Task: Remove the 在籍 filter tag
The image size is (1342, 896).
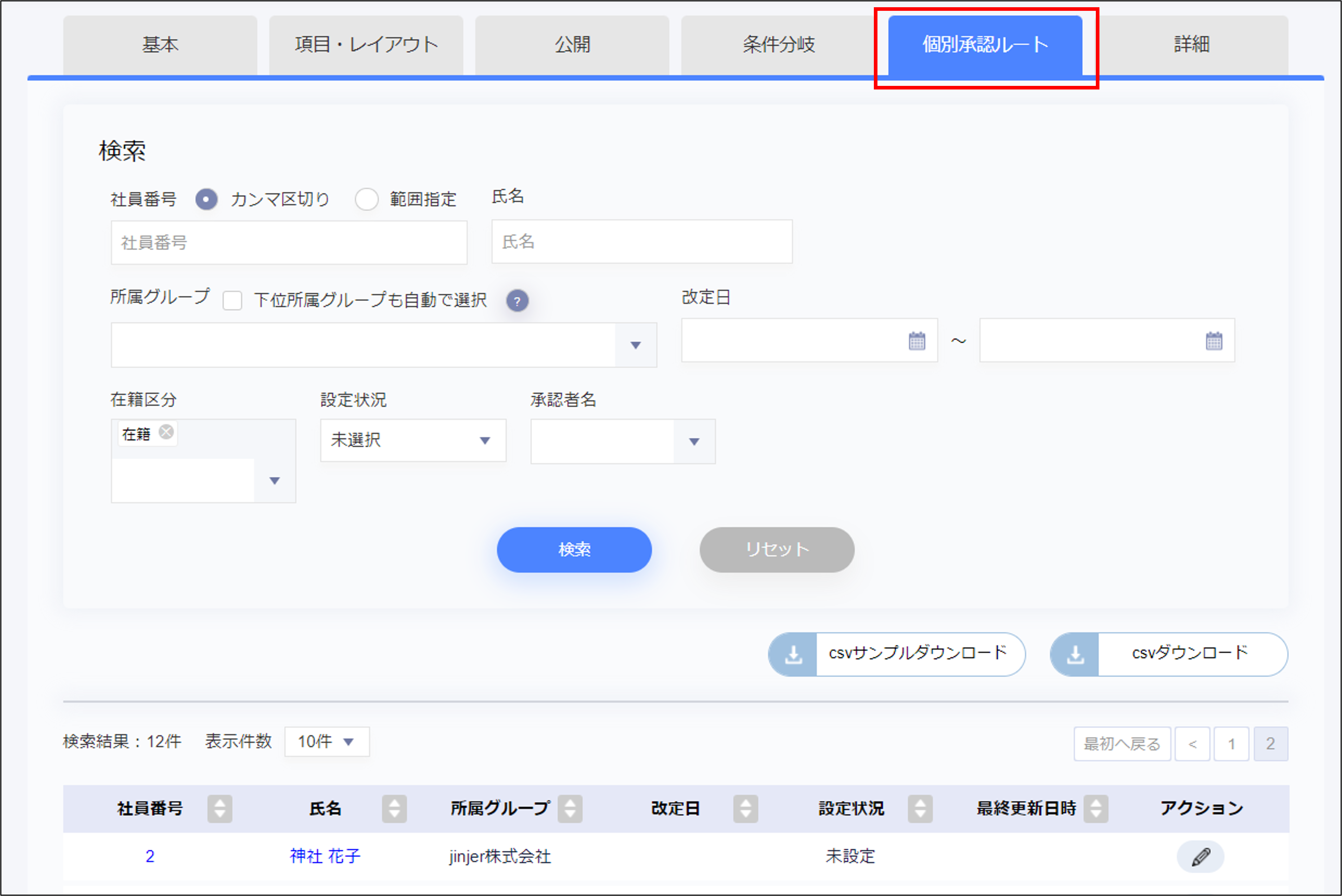Action: 166,433
